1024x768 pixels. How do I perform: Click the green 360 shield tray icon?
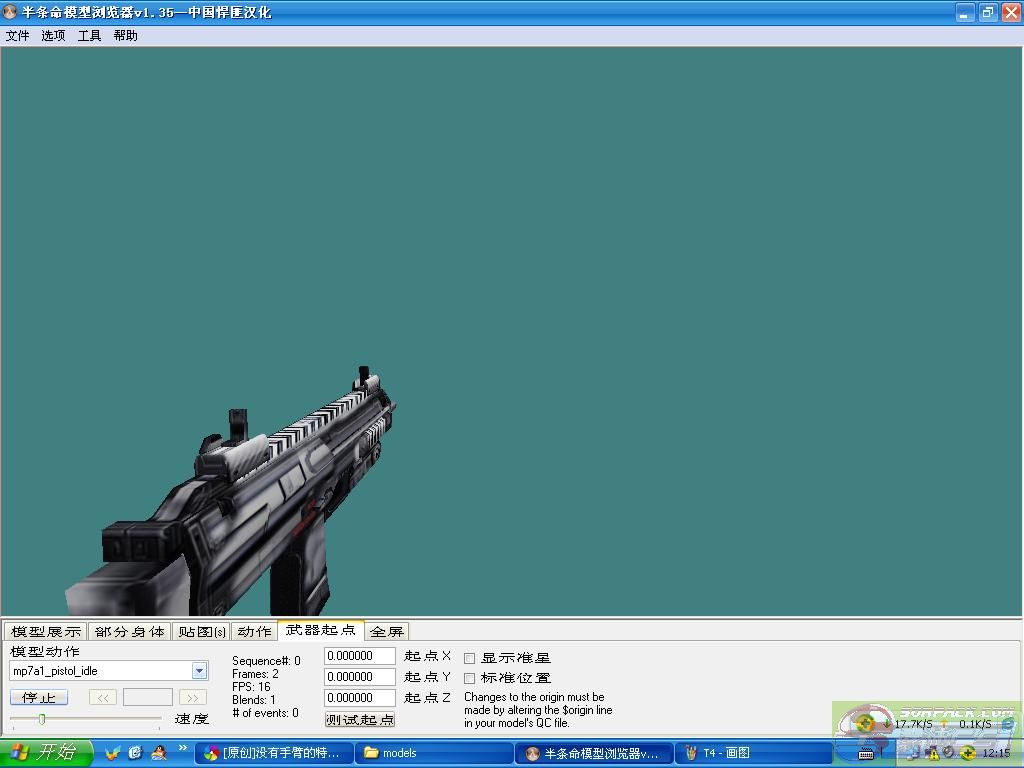pyautogui.click(x=968, y=753)
